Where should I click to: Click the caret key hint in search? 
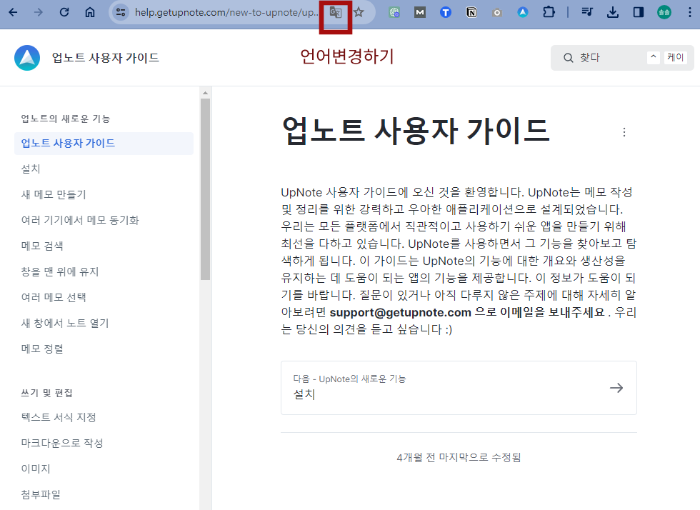click(653, 57)
